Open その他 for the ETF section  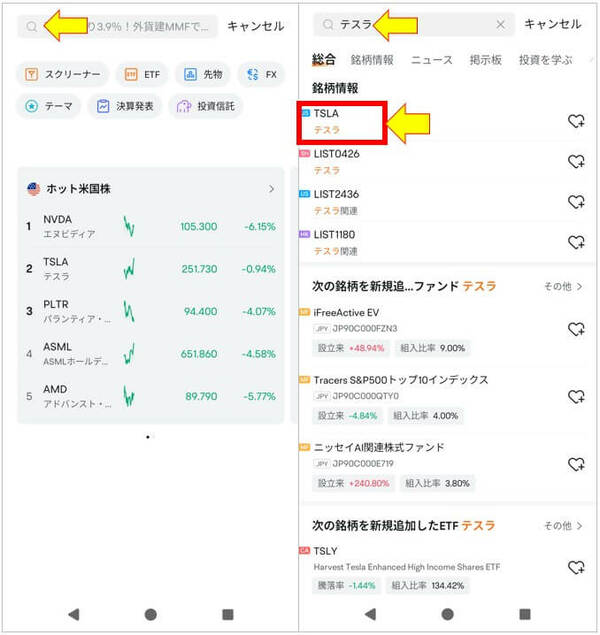[563, 526]
